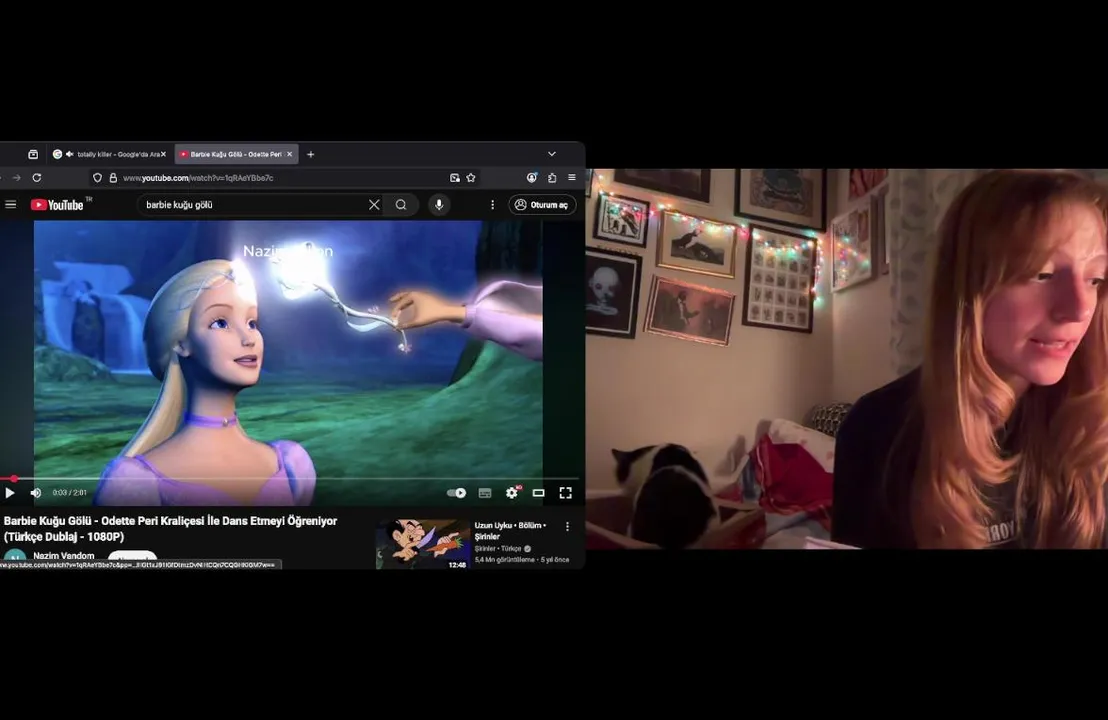Screen dimensions: 1108x720
Task: Open picture-in-picture from address bar
Action: [455, 178]
